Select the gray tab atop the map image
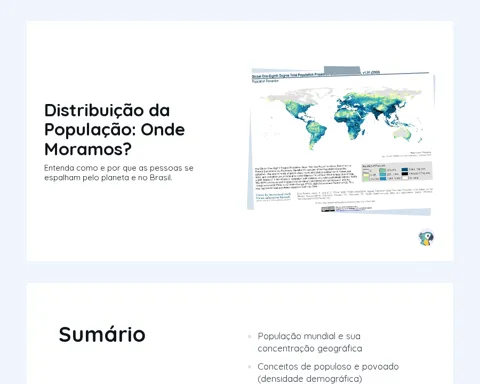The image size is (480, 384). pos(342,70)
